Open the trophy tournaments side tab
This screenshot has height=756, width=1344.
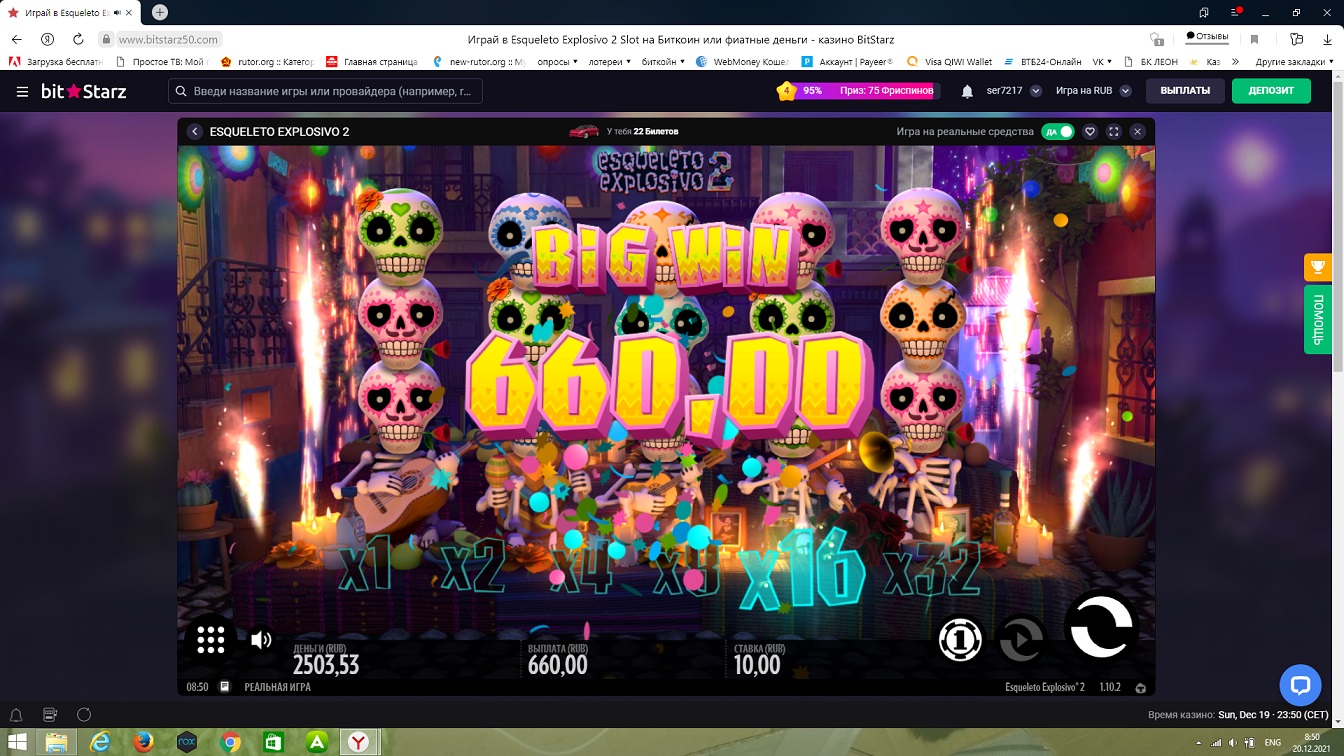coord(1317,267)
